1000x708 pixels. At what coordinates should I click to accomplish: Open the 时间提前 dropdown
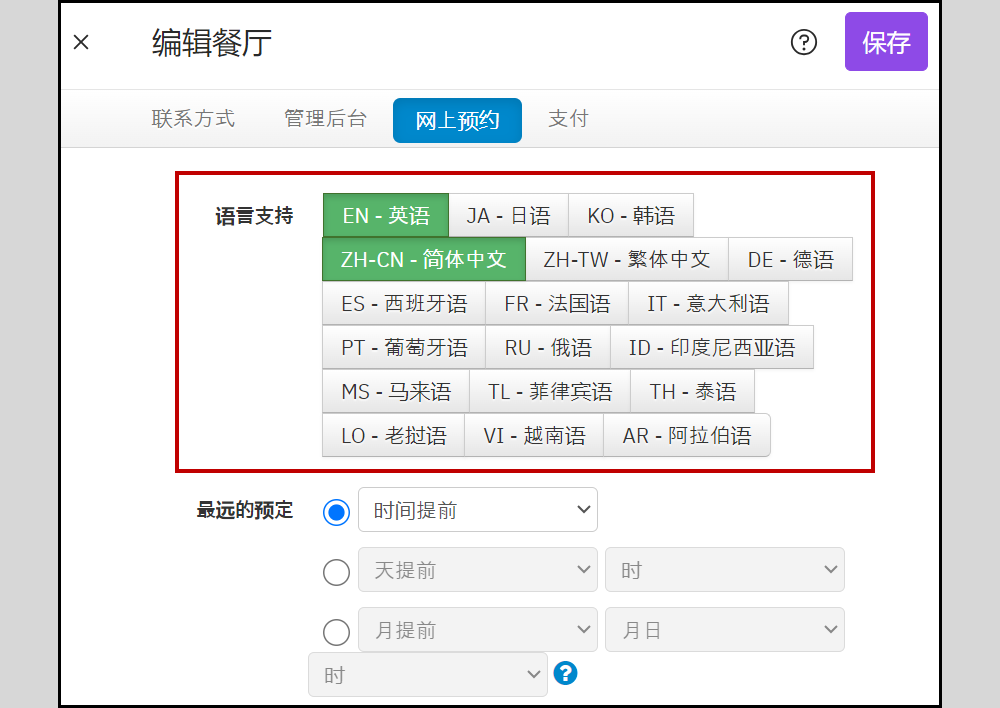coord(478,510)
